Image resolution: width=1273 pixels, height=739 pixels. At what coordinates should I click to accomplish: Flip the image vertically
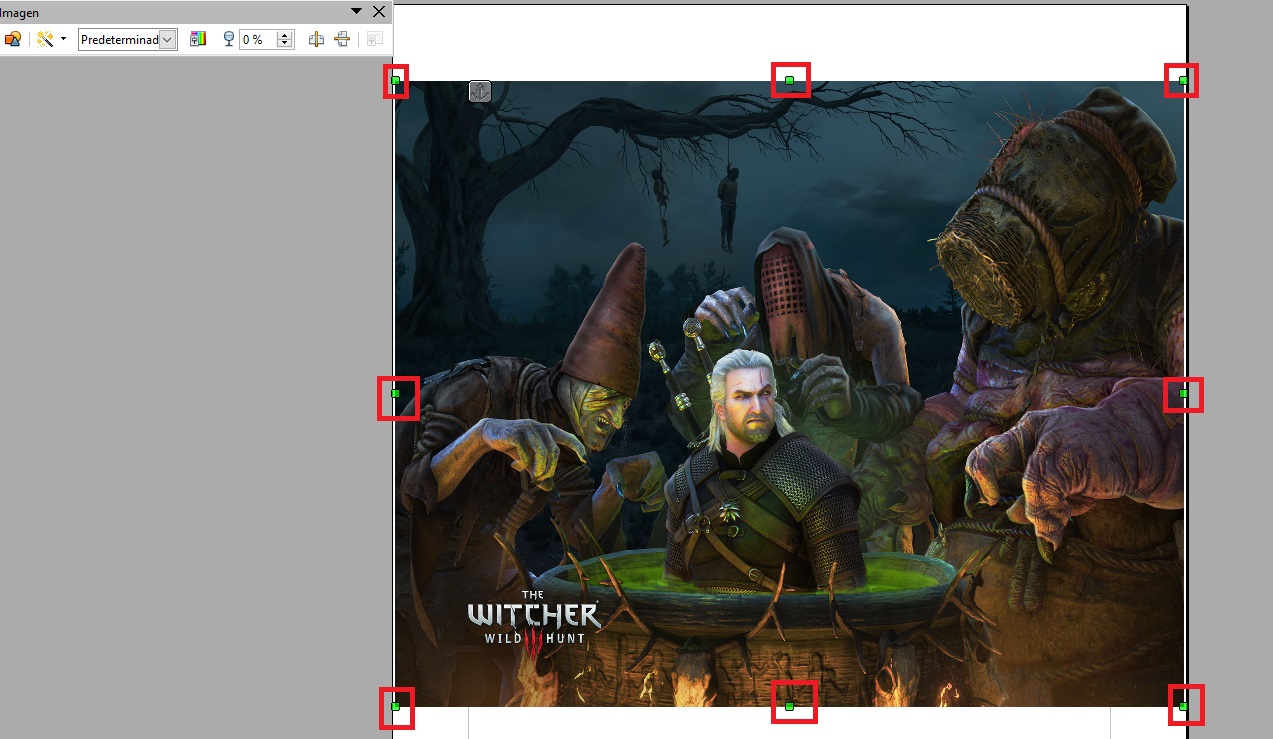tap(342, 39)
